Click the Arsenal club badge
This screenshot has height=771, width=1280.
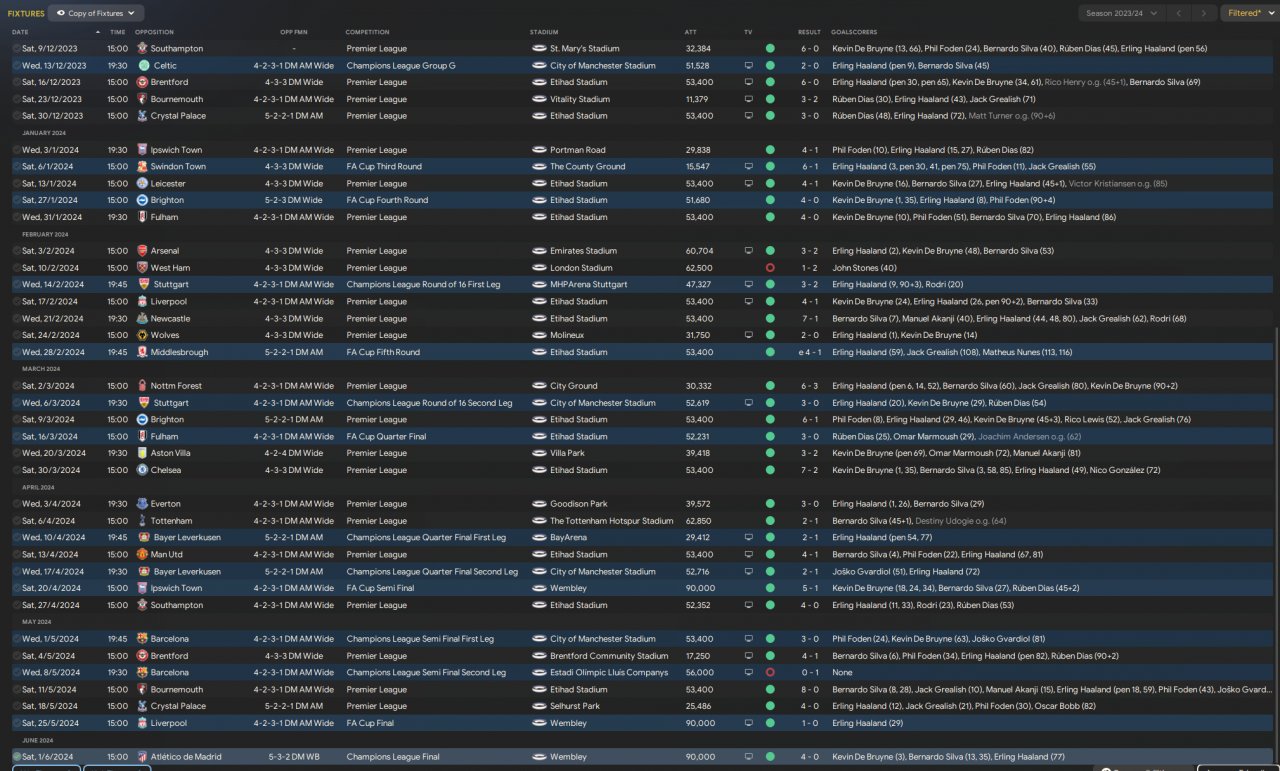point(143,251)
